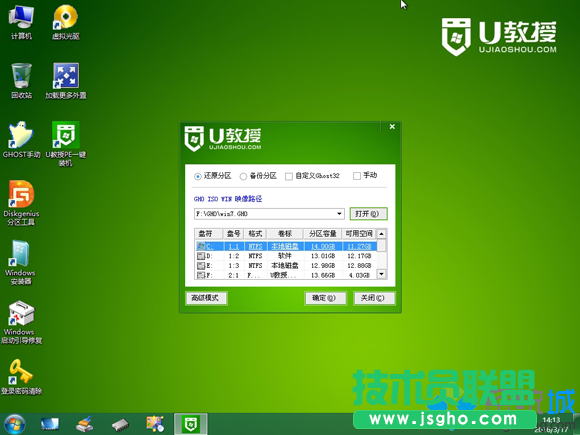This screenshot has height=435, width=580.
Task: Open the paintbrush tool on the taskbar
Action: [x=85, y=424]
